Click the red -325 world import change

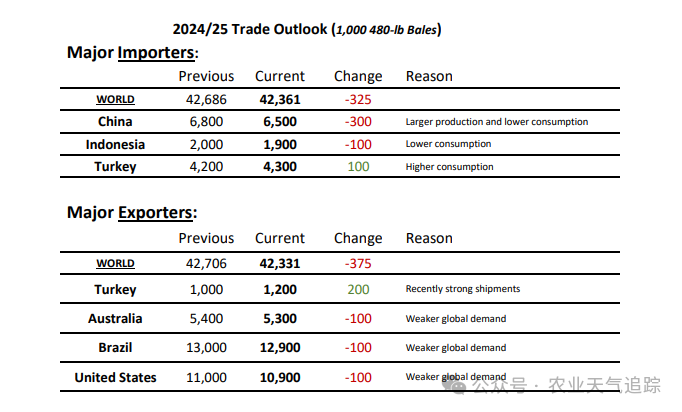(x=358, y=100)
